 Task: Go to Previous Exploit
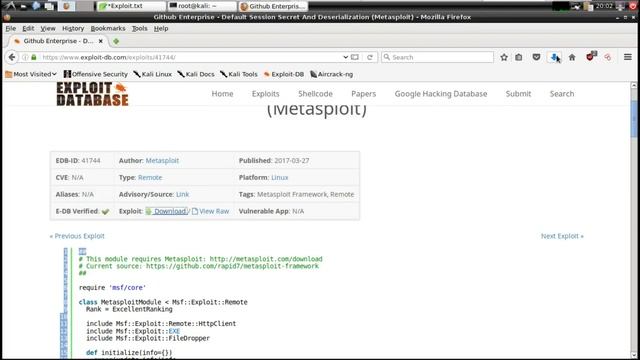[x=77, y=236]
